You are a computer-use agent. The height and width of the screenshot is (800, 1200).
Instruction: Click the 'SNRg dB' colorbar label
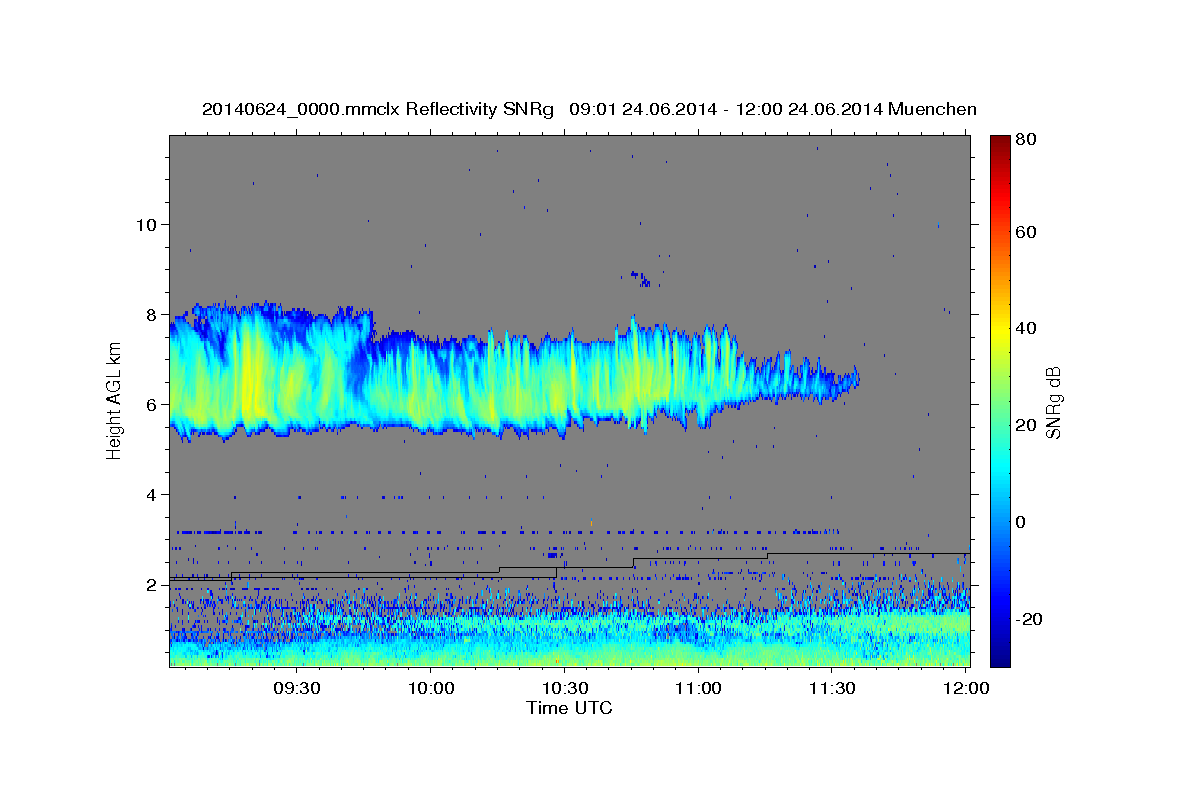[1053, 402]
